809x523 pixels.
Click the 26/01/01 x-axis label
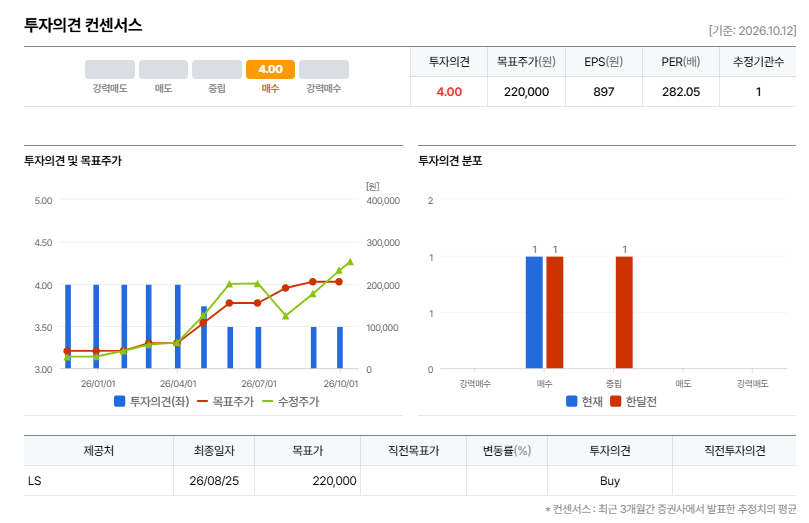98,384
